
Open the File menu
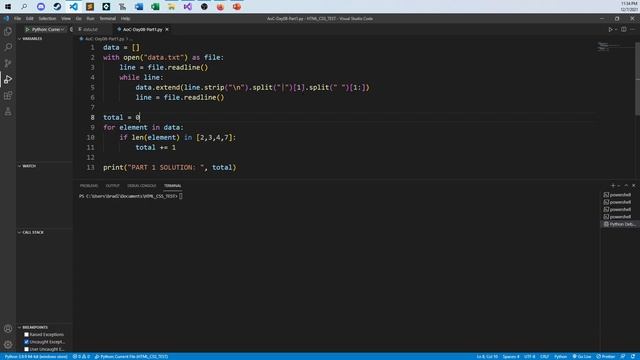18,18
